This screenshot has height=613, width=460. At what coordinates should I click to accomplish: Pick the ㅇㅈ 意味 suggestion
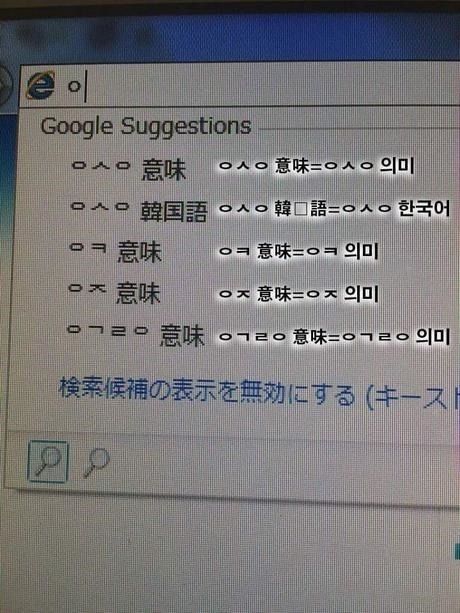[114, 292]
